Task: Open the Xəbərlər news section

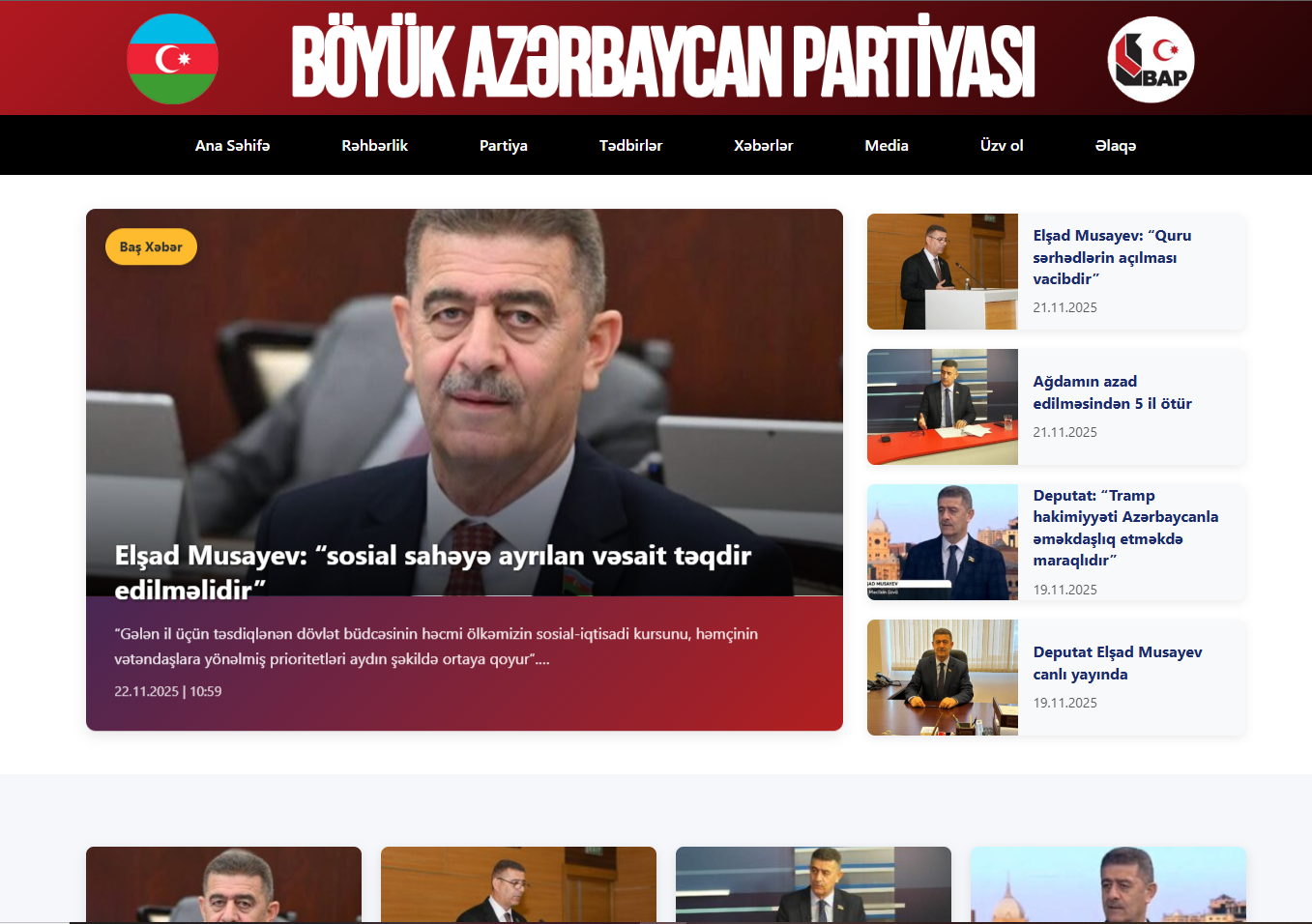Action: [763, 146]
